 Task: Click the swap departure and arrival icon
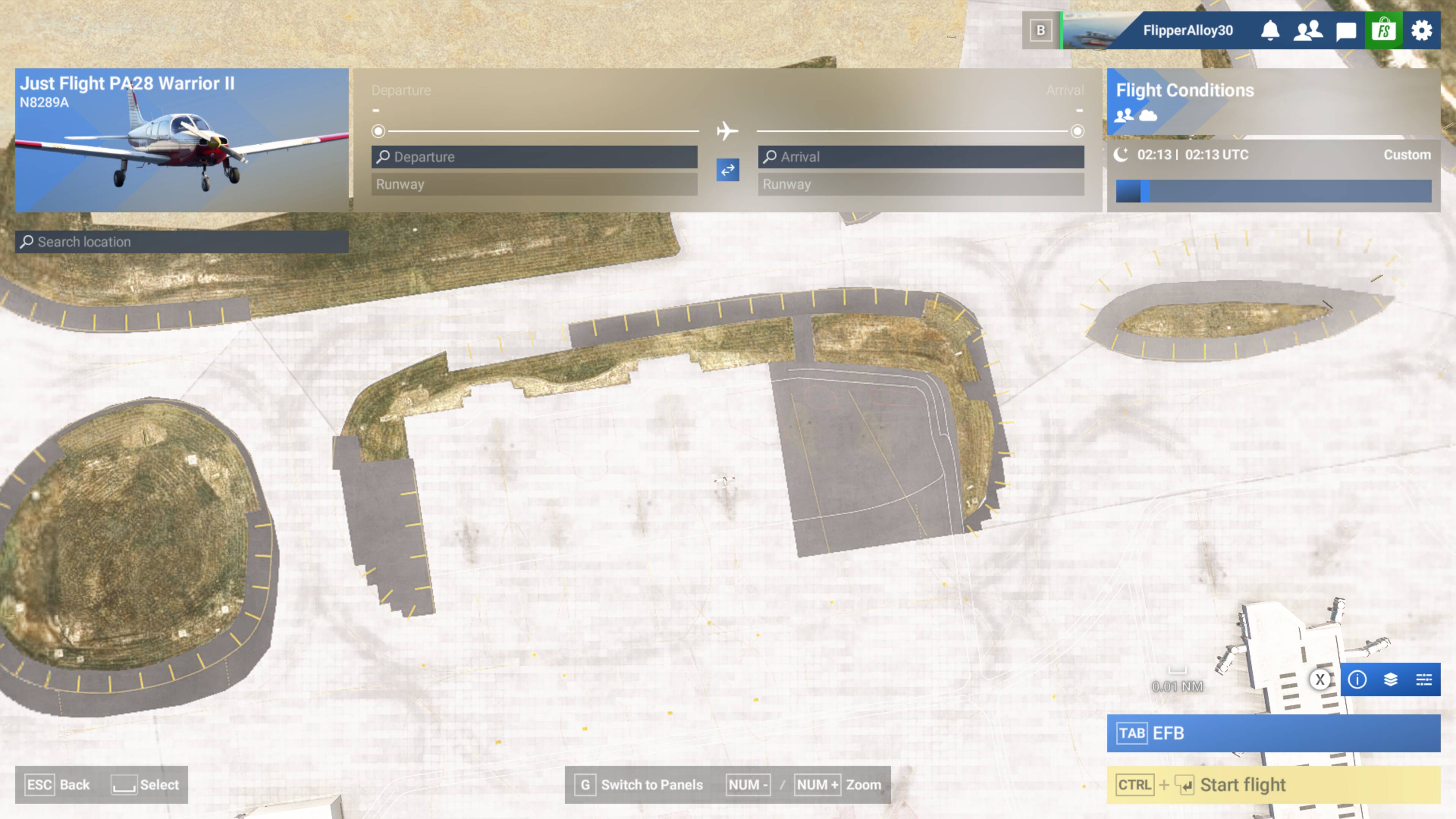(x=728, y=169)
